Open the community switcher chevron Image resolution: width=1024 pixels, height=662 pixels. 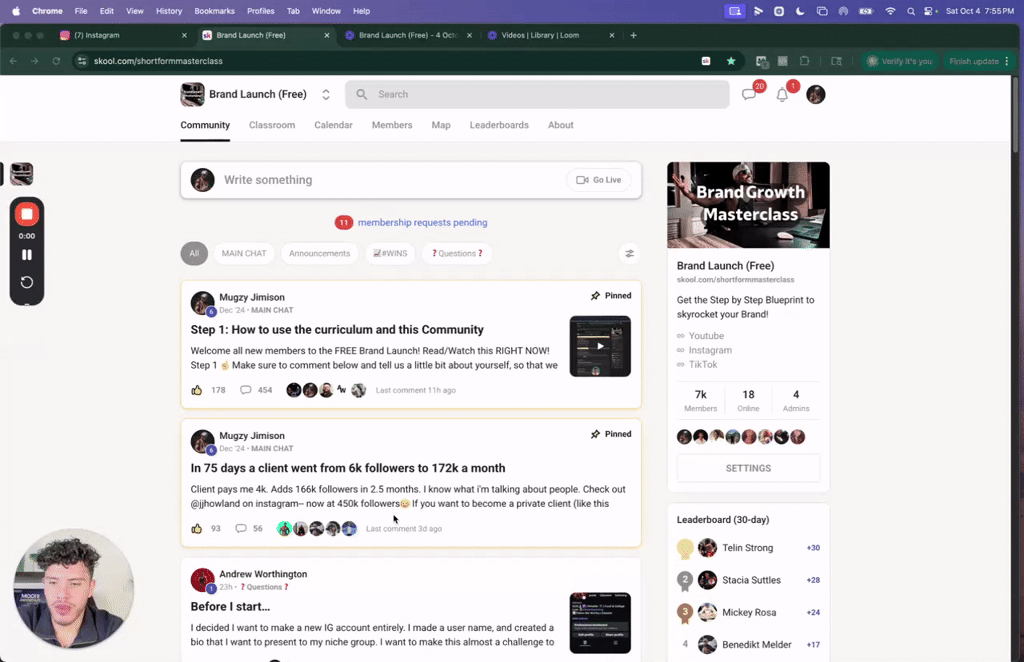pos(326,94)
